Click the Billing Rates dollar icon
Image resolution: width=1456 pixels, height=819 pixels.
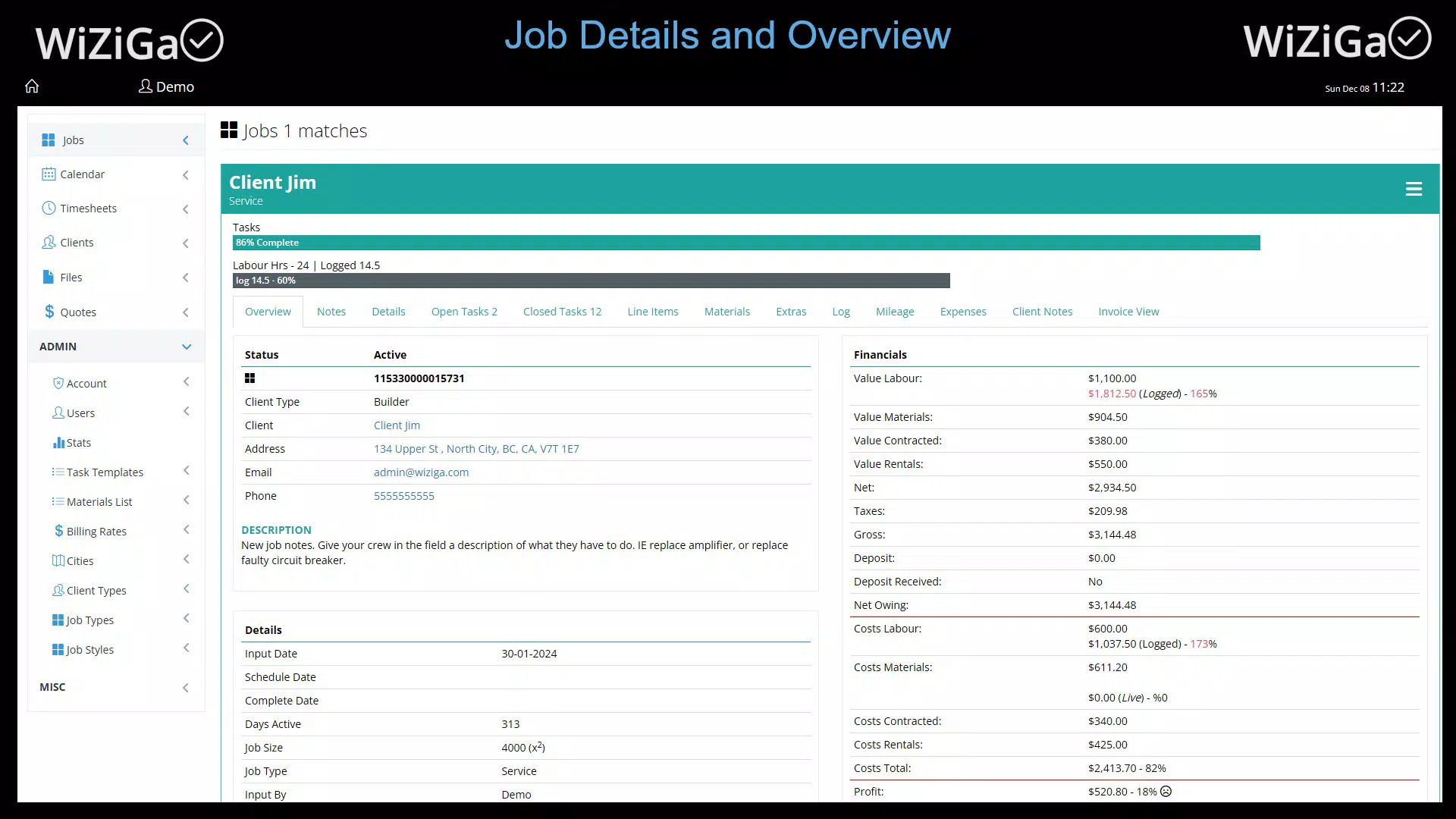tap(59, 532)
